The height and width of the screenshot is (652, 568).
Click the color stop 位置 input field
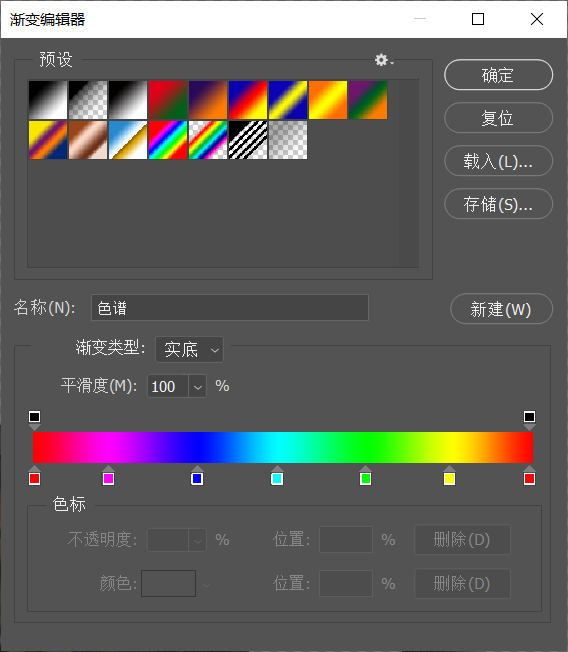(346, 583)
